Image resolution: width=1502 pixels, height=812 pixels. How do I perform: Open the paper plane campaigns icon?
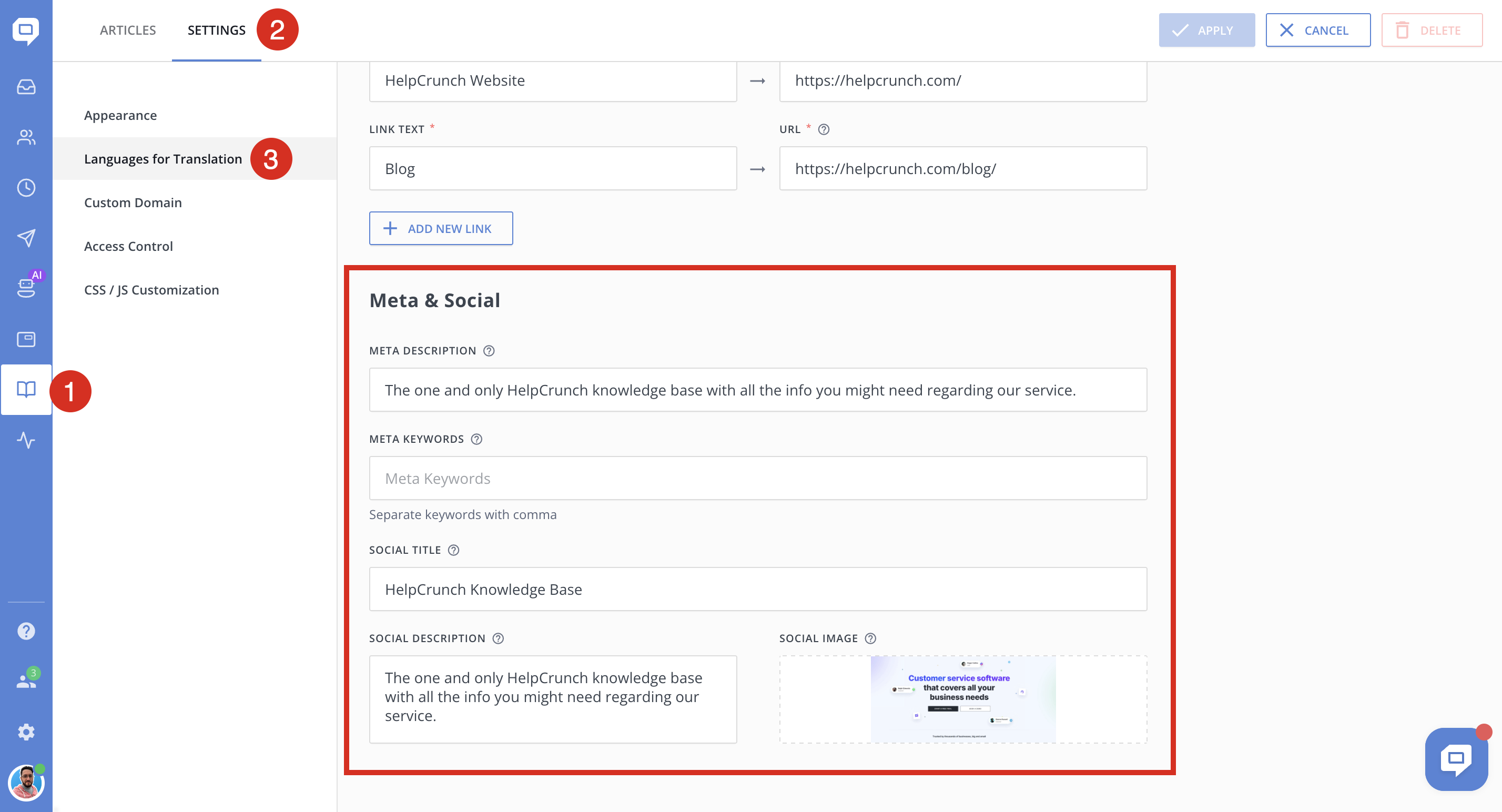26,238
